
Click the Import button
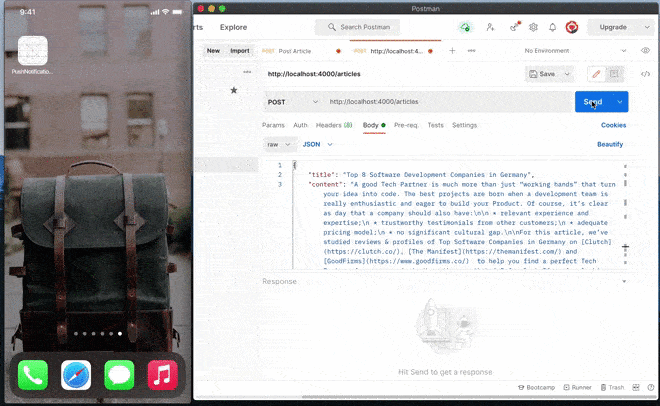pos(240,50)
